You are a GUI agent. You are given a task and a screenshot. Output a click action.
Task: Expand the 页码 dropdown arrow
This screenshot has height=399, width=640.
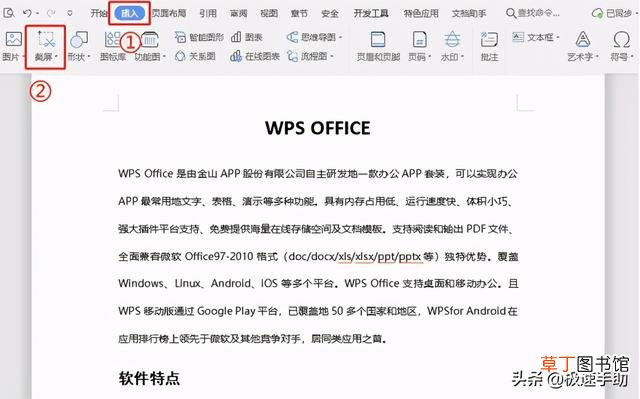click(x=430, y=57)
